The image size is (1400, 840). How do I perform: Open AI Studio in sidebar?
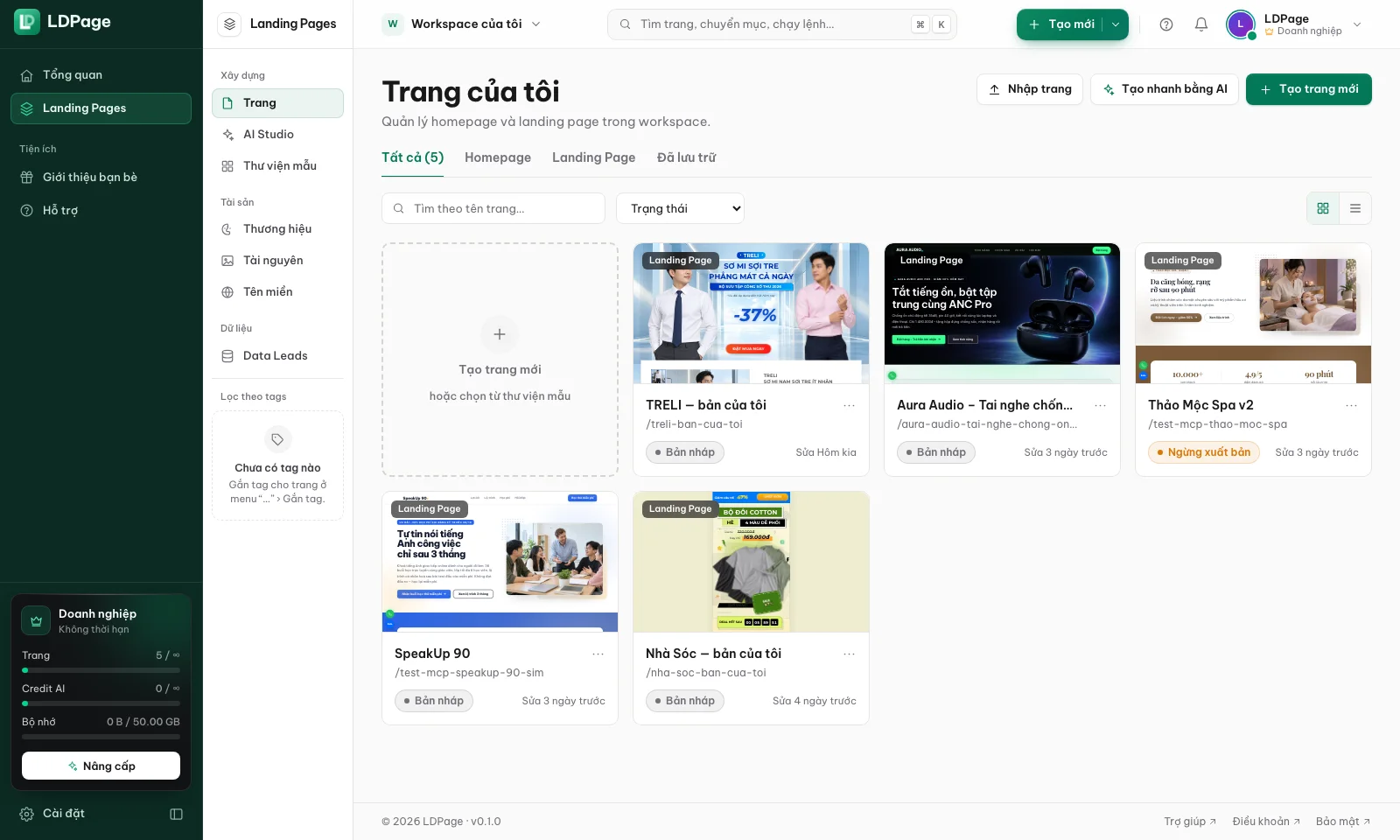[x=277, y=135]
